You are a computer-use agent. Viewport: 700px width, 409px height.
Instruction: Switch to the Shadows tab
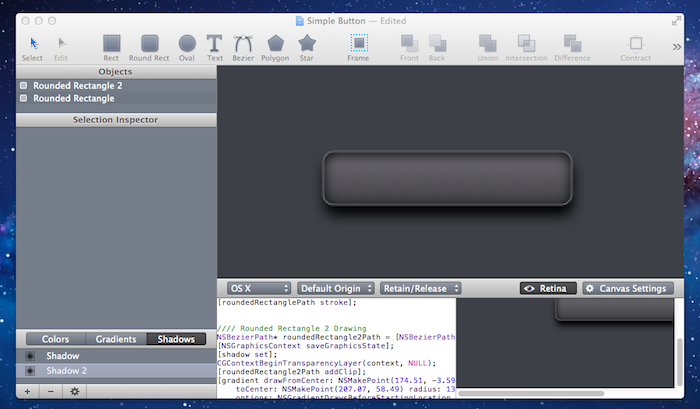coord(176,339)
